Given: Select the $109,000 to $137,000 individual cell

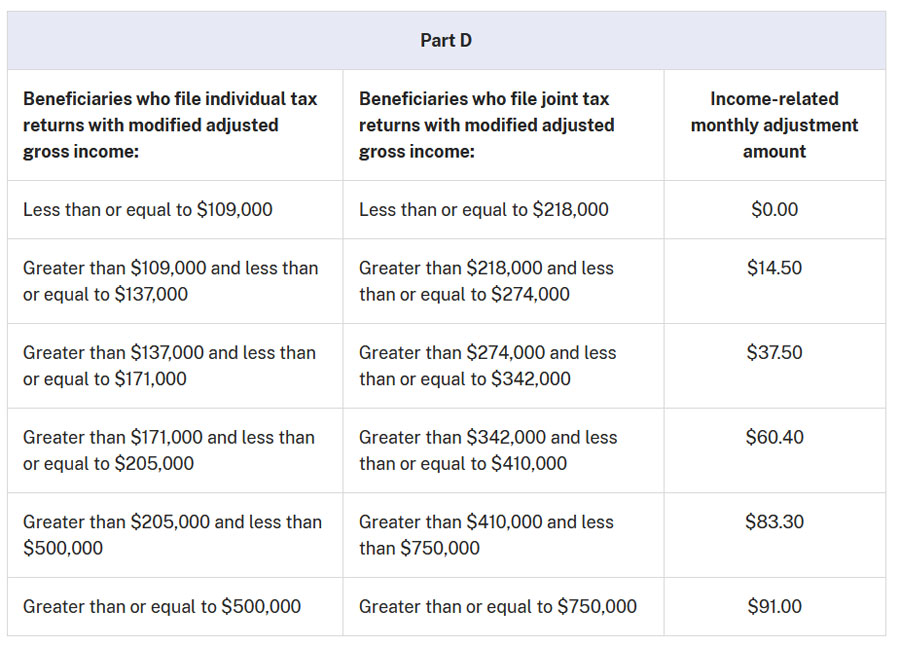Looking at the screenshot, I should [171, 281].
